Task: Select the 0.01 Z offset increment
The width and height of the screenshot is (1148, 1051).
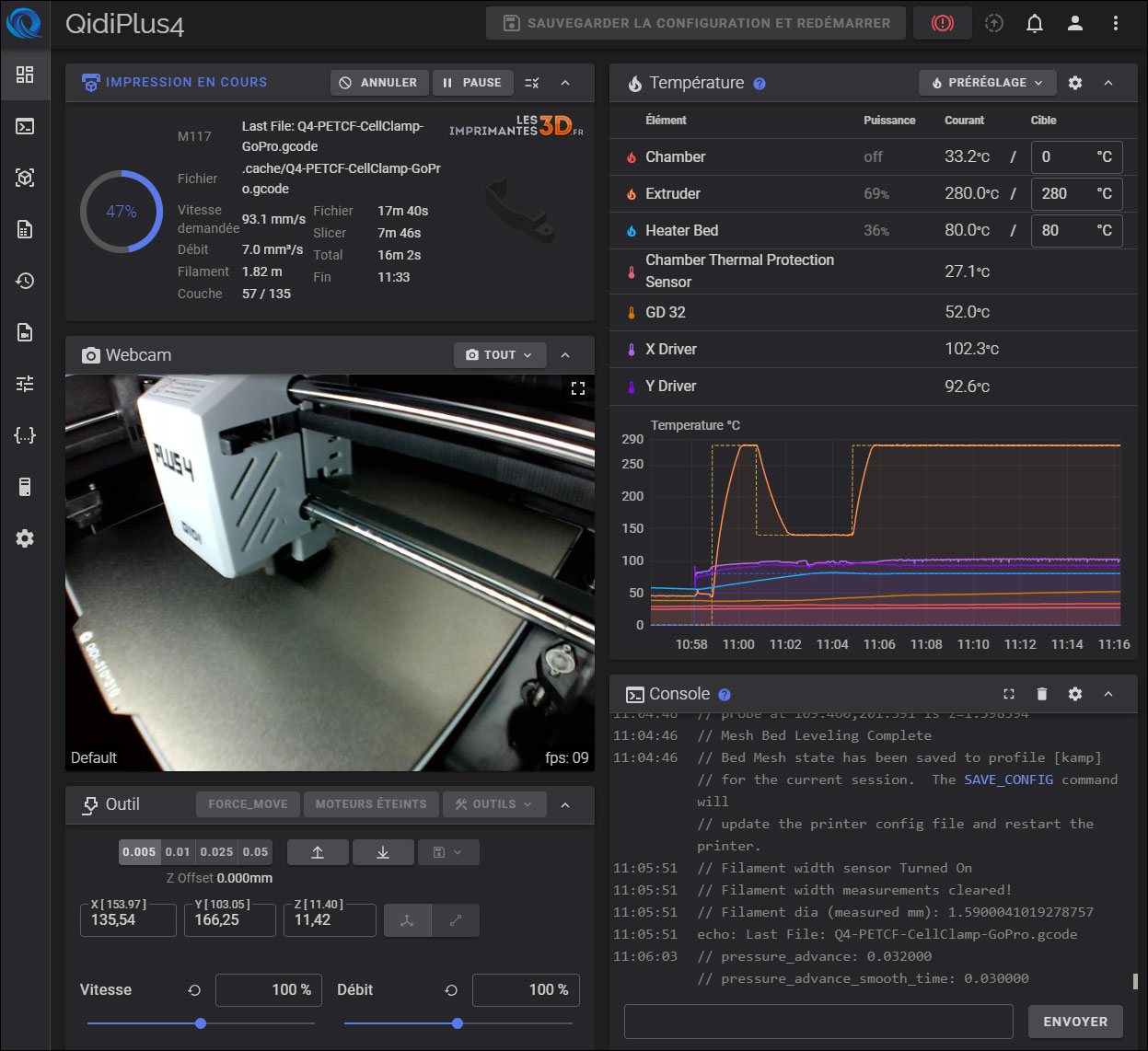Action: click(x=178, y=852)
